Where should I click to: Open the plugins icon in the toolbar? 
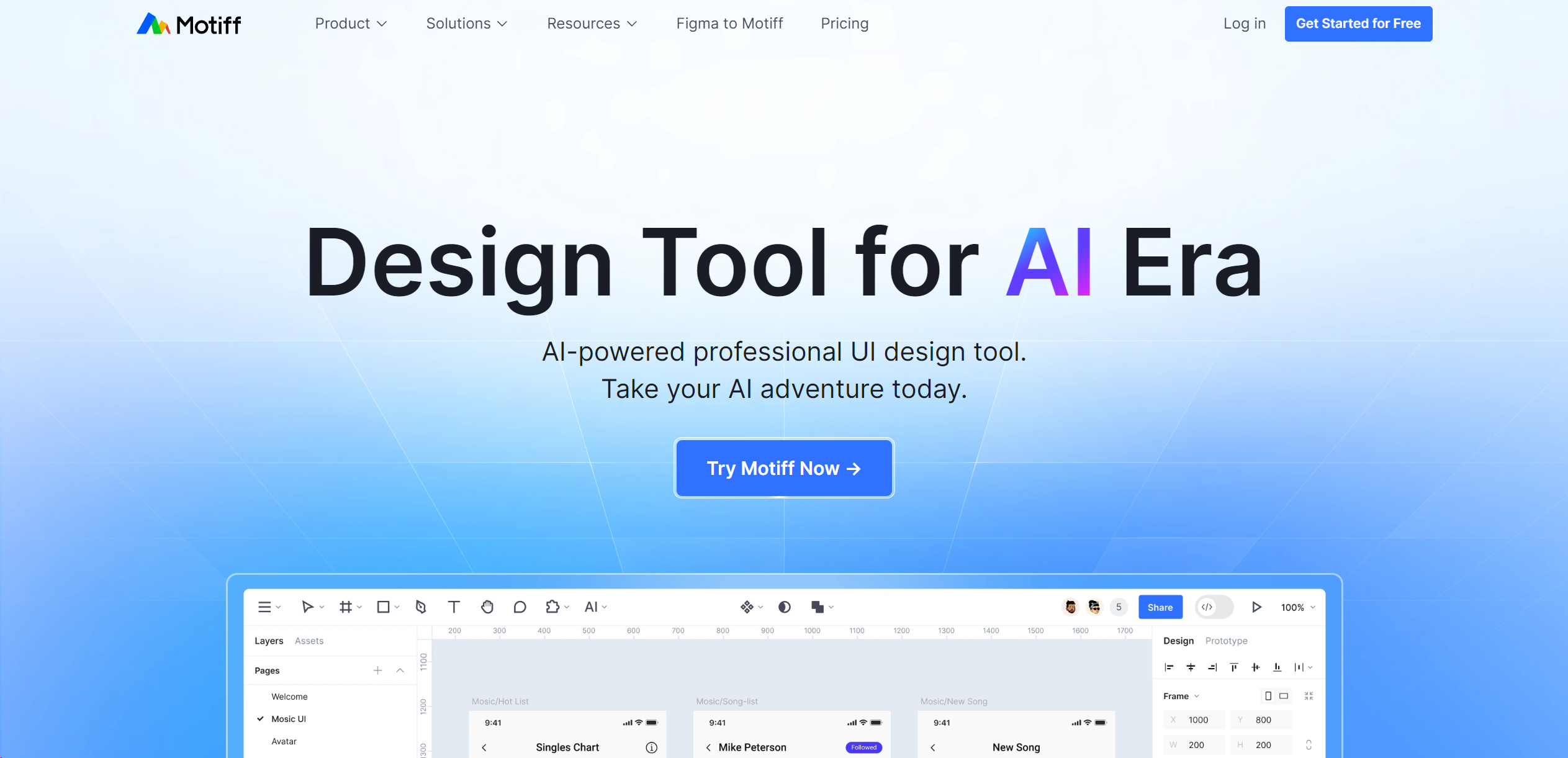tap(553, 607)
